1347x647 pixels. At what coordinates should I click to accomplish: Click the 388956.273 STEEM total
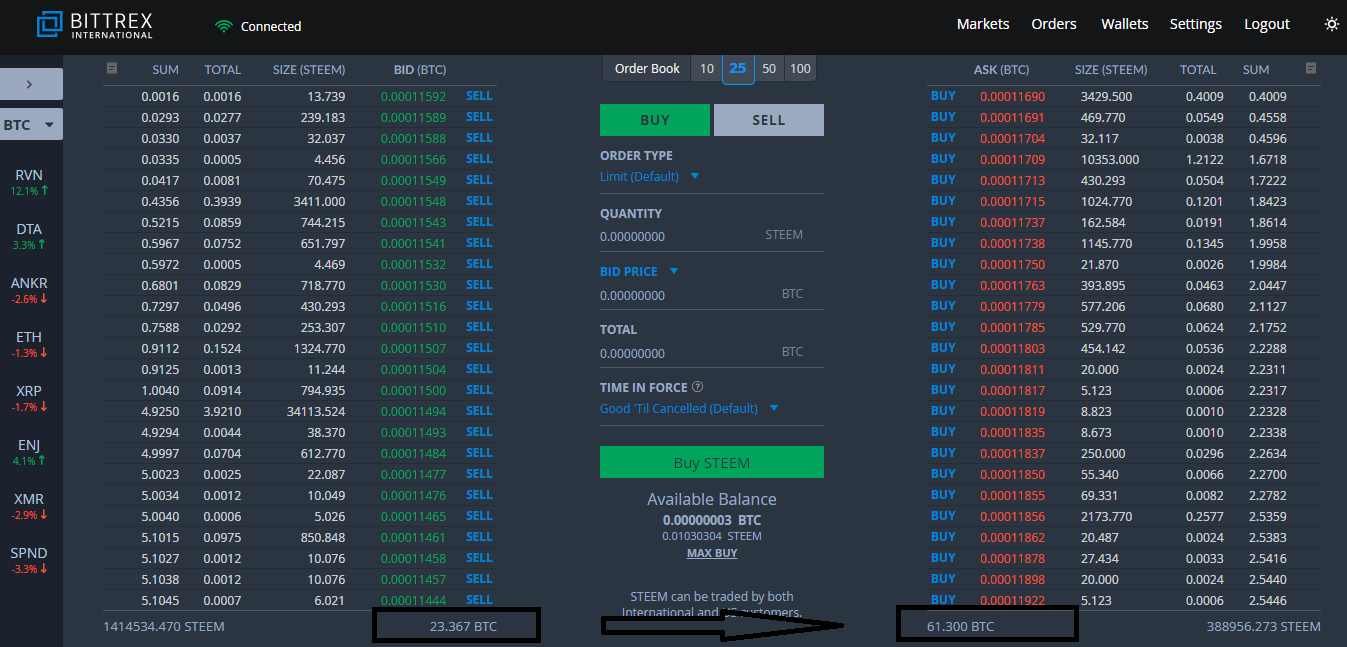[1264, 626]
